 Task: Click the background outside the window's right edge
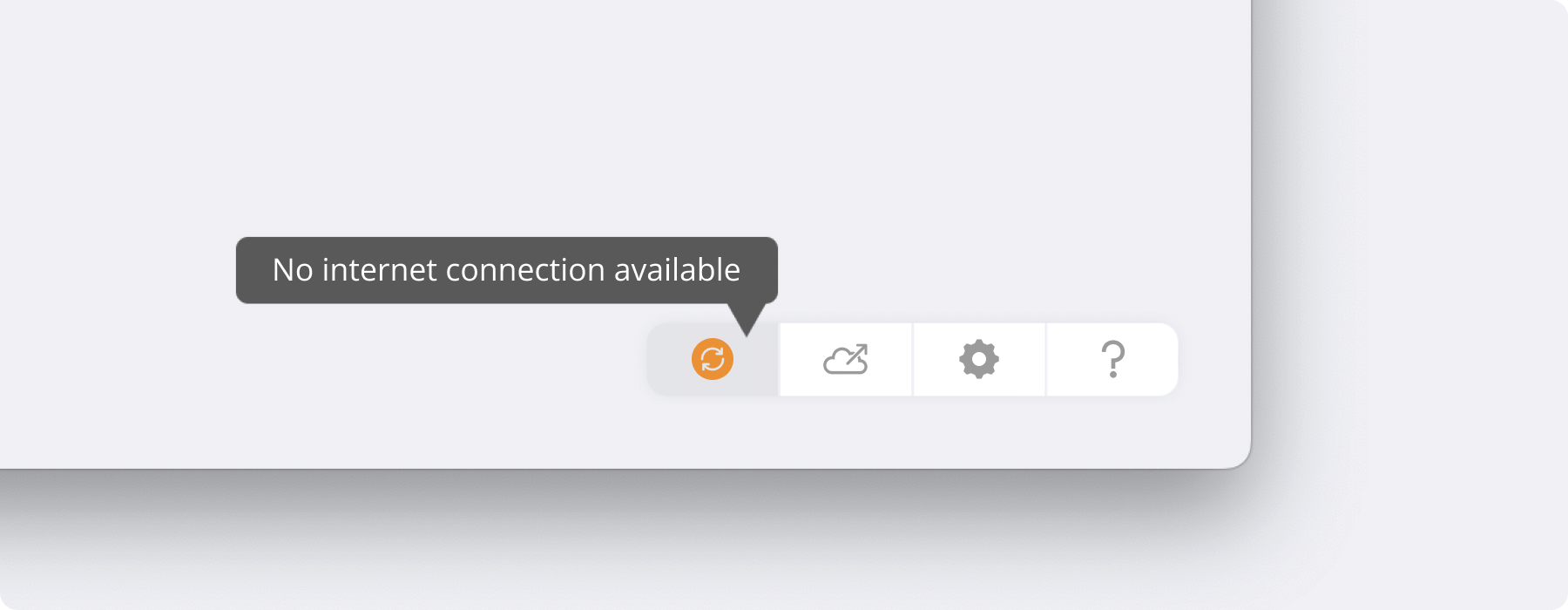pos(1411,261)
